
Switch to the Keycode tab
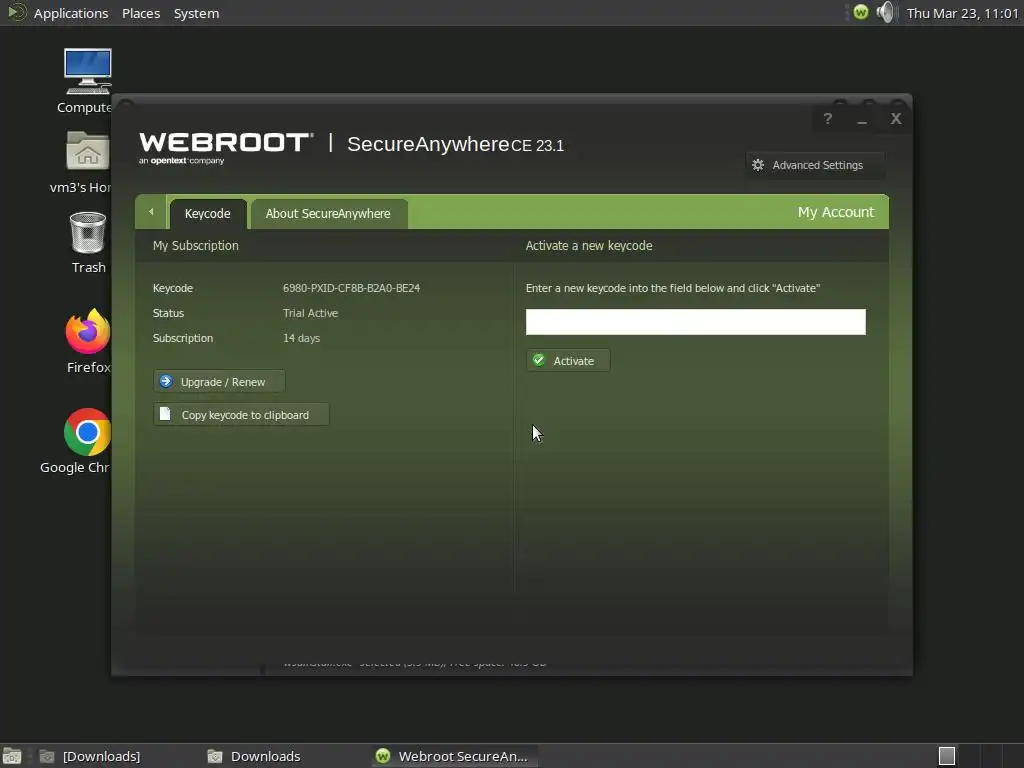208,214
